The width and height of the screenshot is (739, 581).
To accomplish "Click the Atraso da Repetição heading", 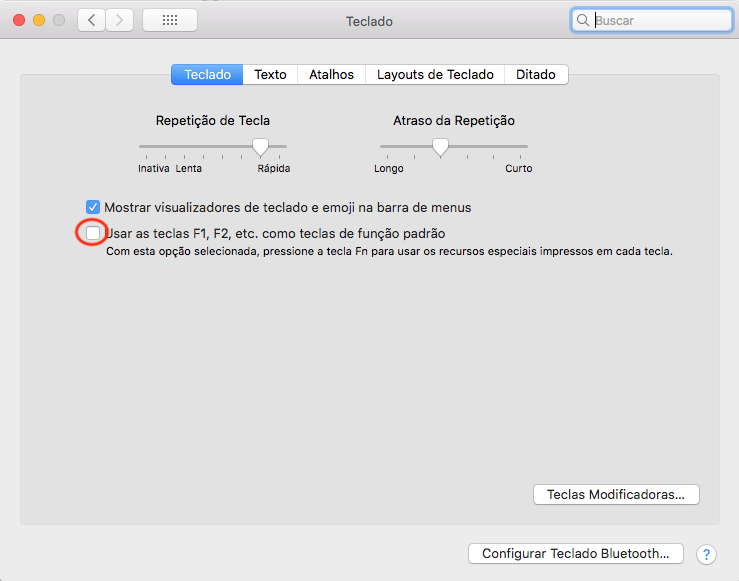I will click(x=454, y=121).
